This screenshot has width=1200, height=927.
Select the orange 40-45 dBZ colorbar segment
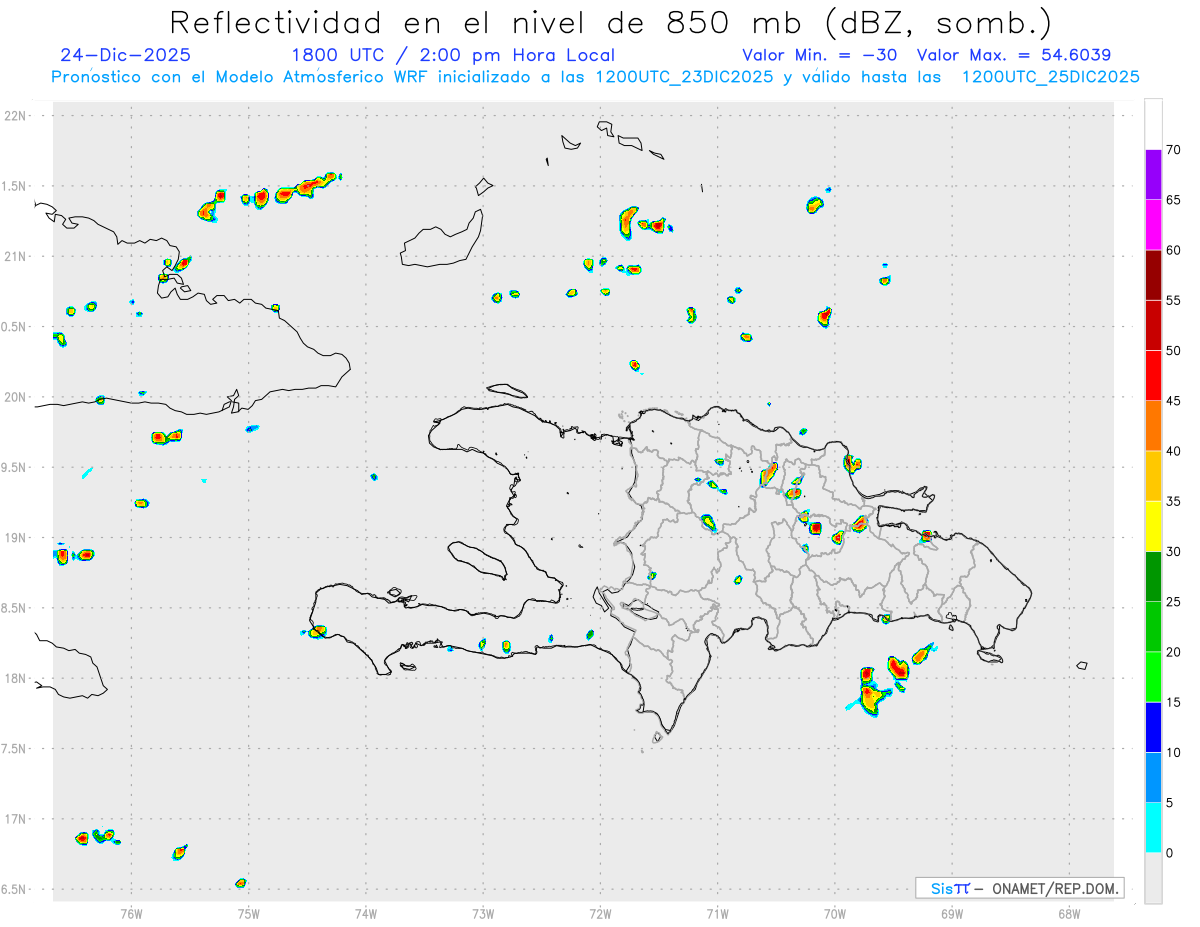(x=1153, y=426)
